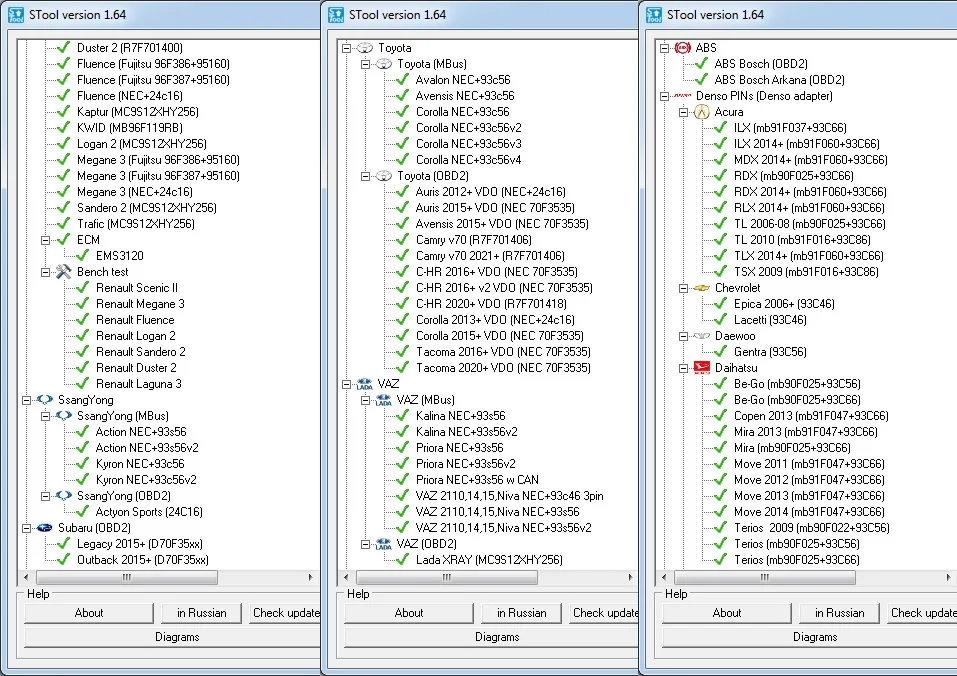Select Tacoma 2020+ VDO entry
This screenshot has width=957, height=676.
[x=503, y=368]
